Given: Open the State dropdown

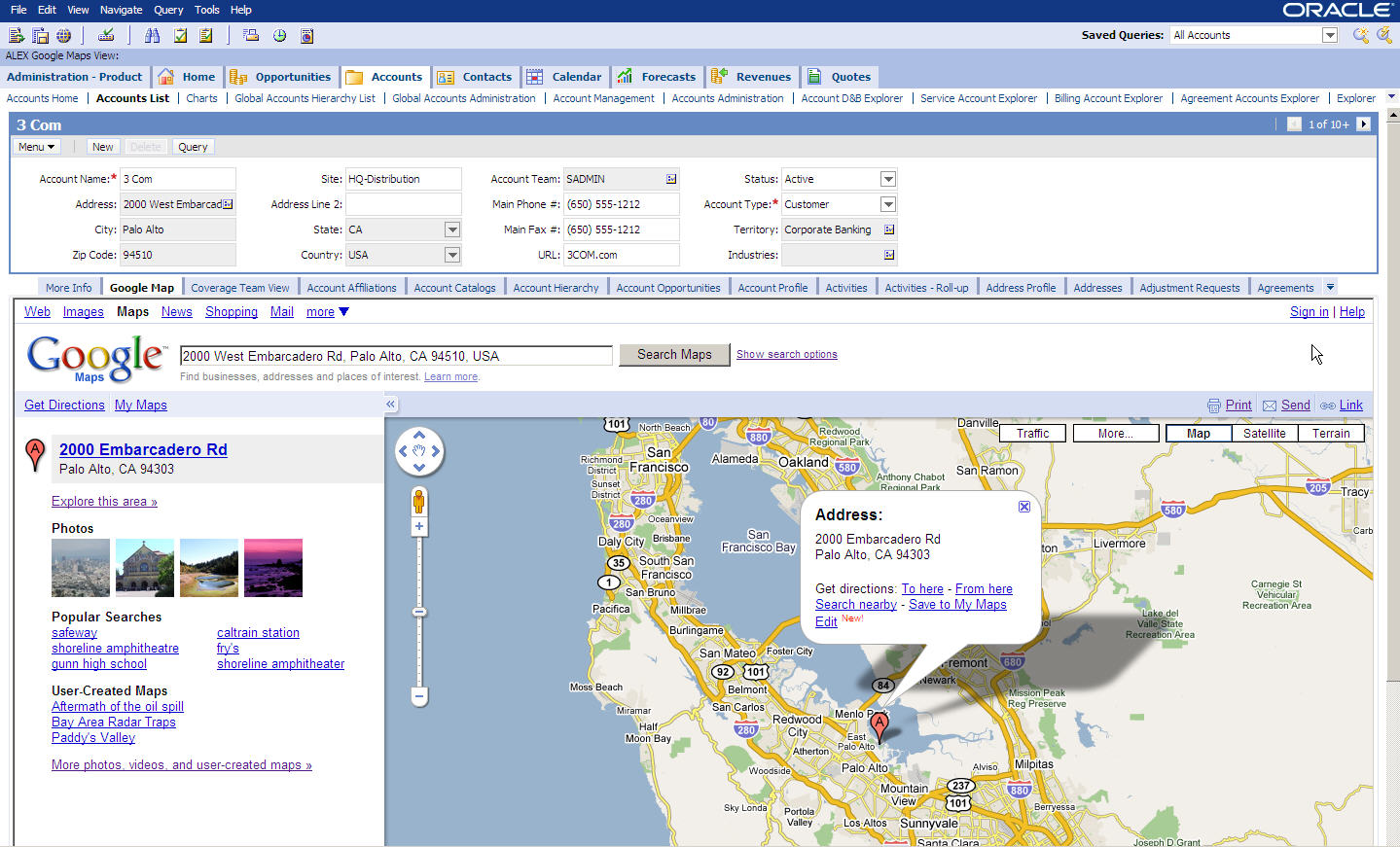Looking at the screenshot, I should tap(452, 229).
